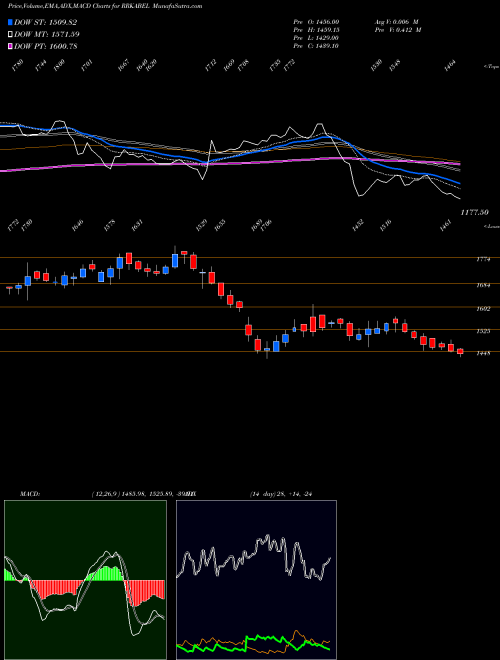
Task: Select the DOW ST: 1509.82 label
Action: click(x=45, y=22)
